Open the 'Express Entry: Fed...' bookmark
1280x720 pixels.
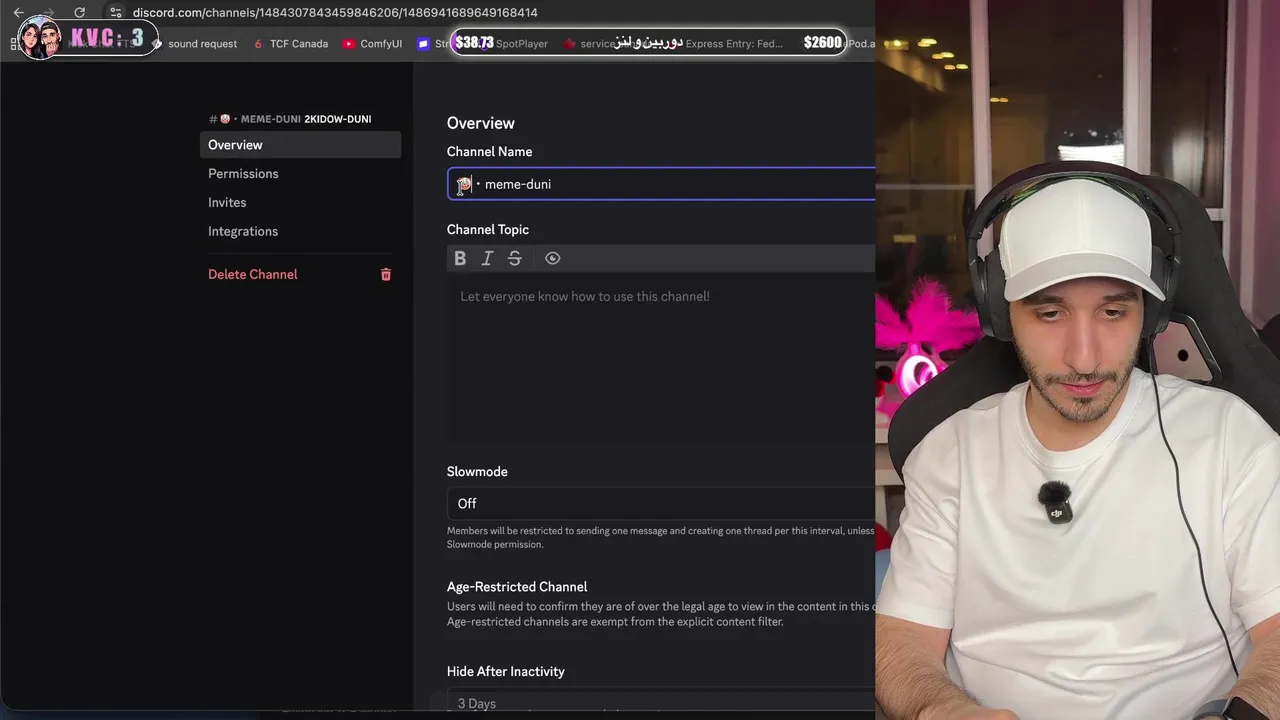pos(734,44)
